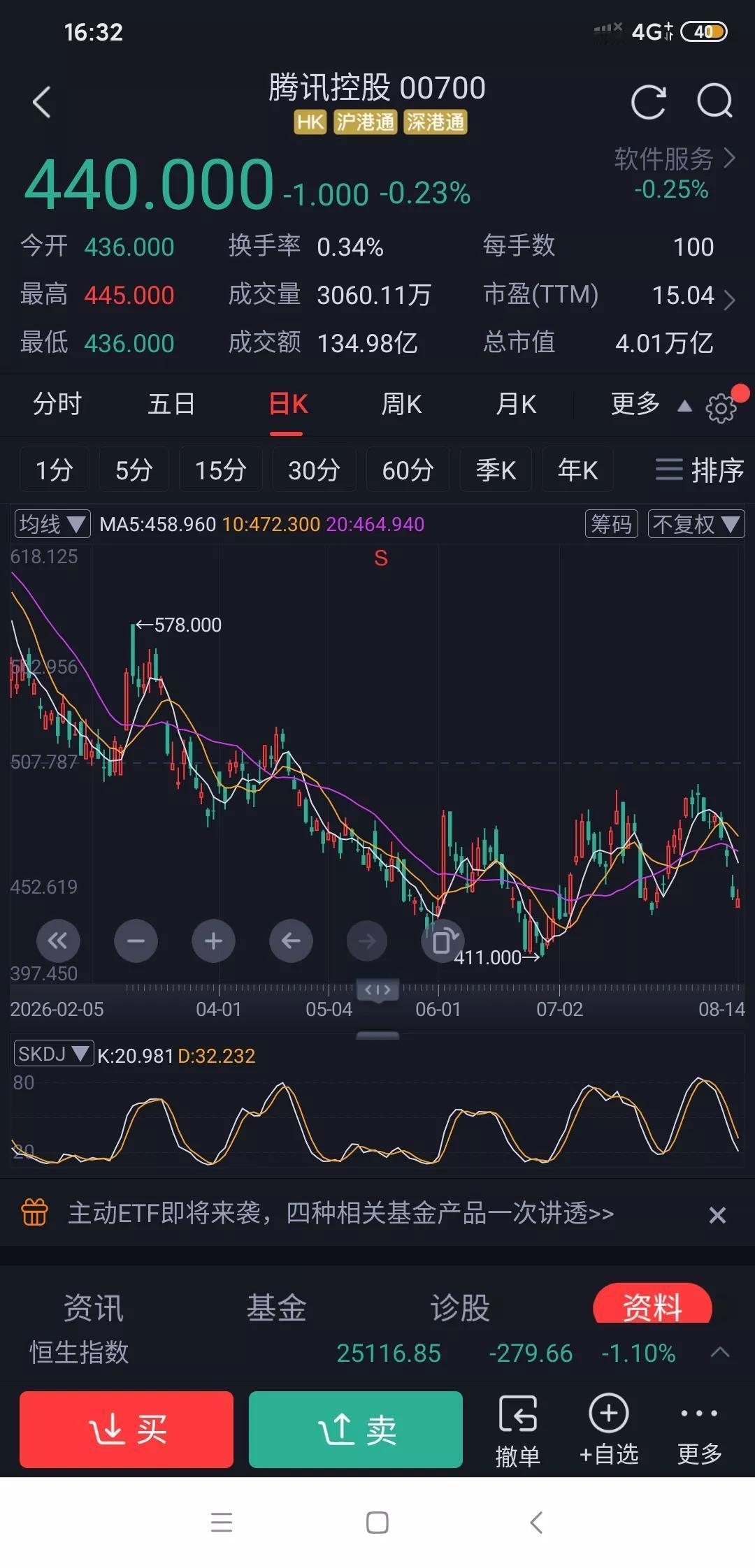755x1568 pixels.
Task: Open the 诊股 stock diagnosis tab
Action: tap(460, 1307)
